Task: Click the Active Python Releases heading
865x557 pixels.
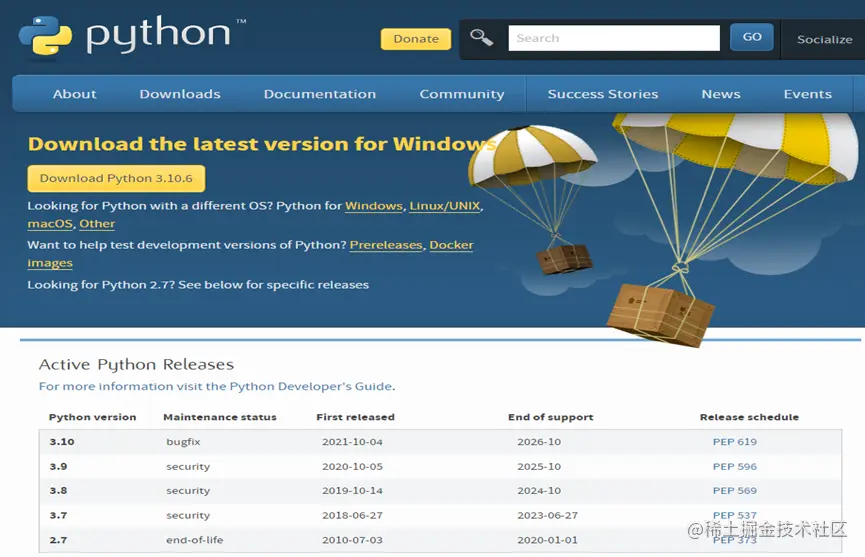Action: coord(136,365)
